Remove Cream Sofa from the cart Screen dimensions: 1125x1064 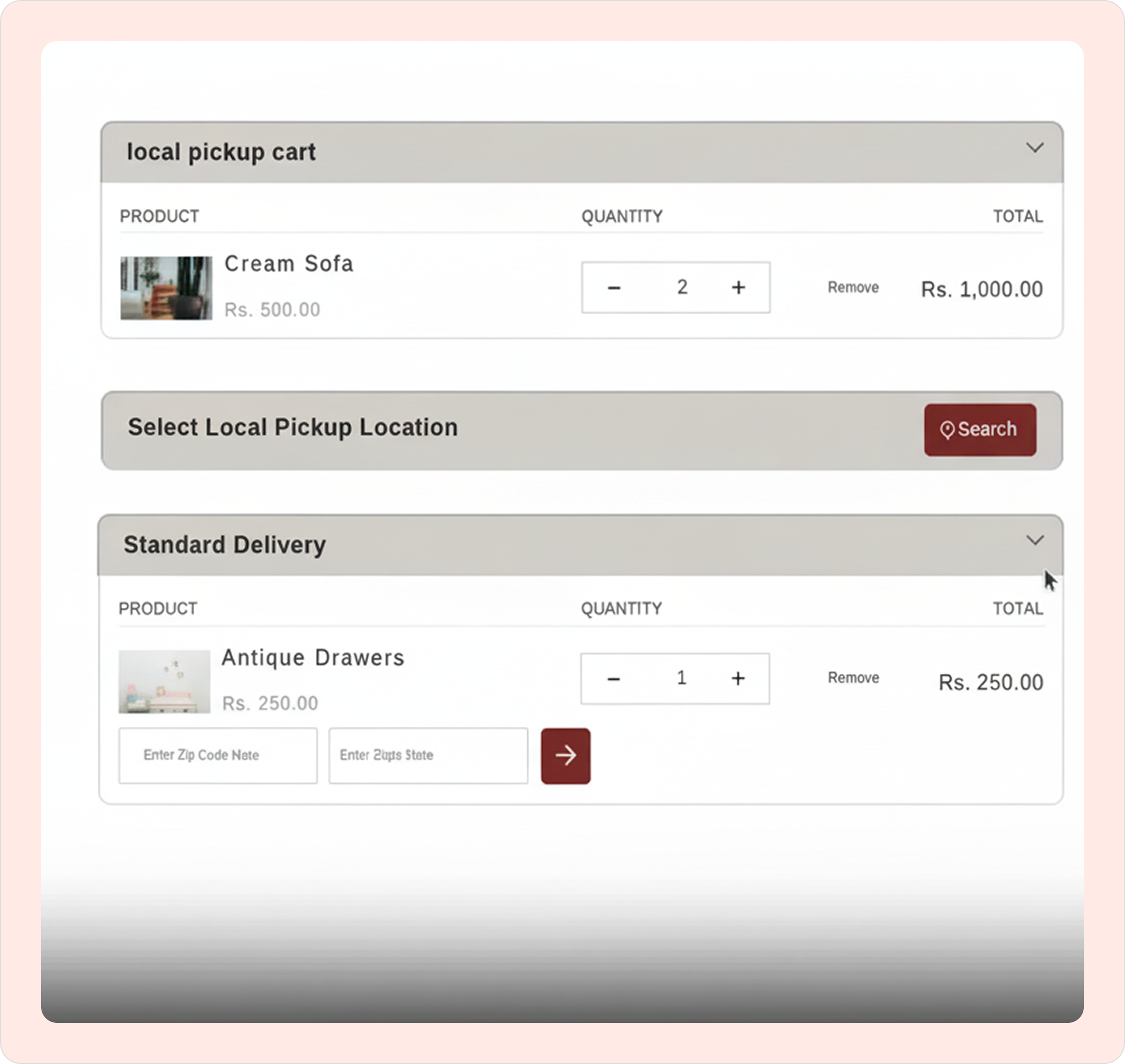(853, 288)
